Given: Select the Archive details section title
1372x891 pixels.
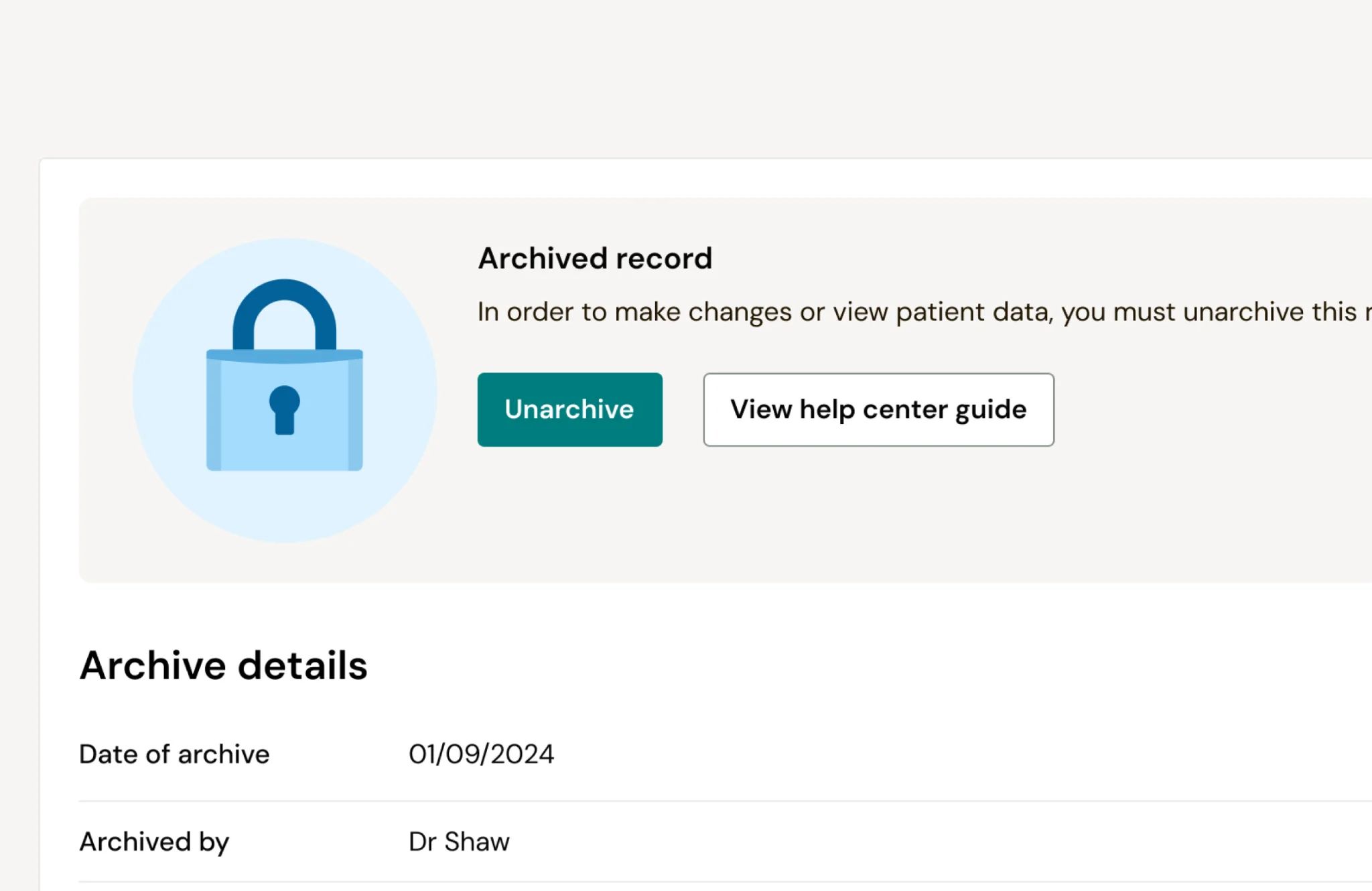Looking at the screenshot, I should (223, 664).
